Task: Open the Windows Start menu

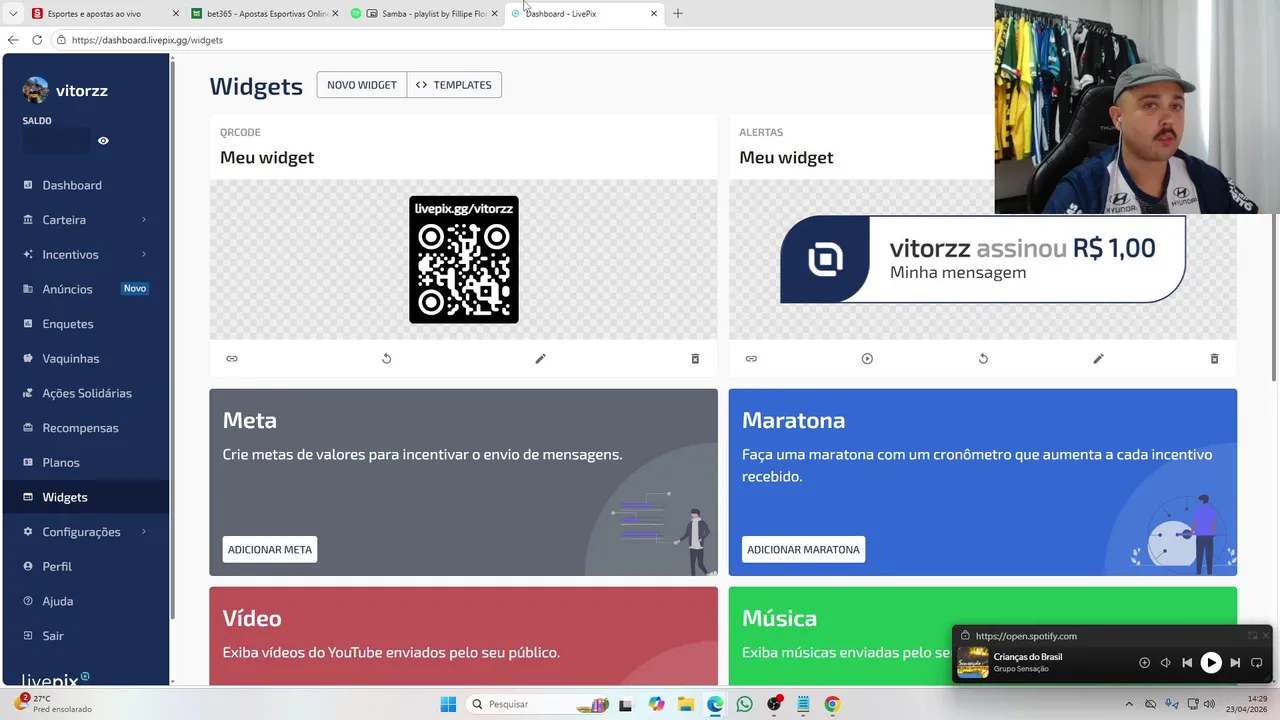Action: point(448,704)
